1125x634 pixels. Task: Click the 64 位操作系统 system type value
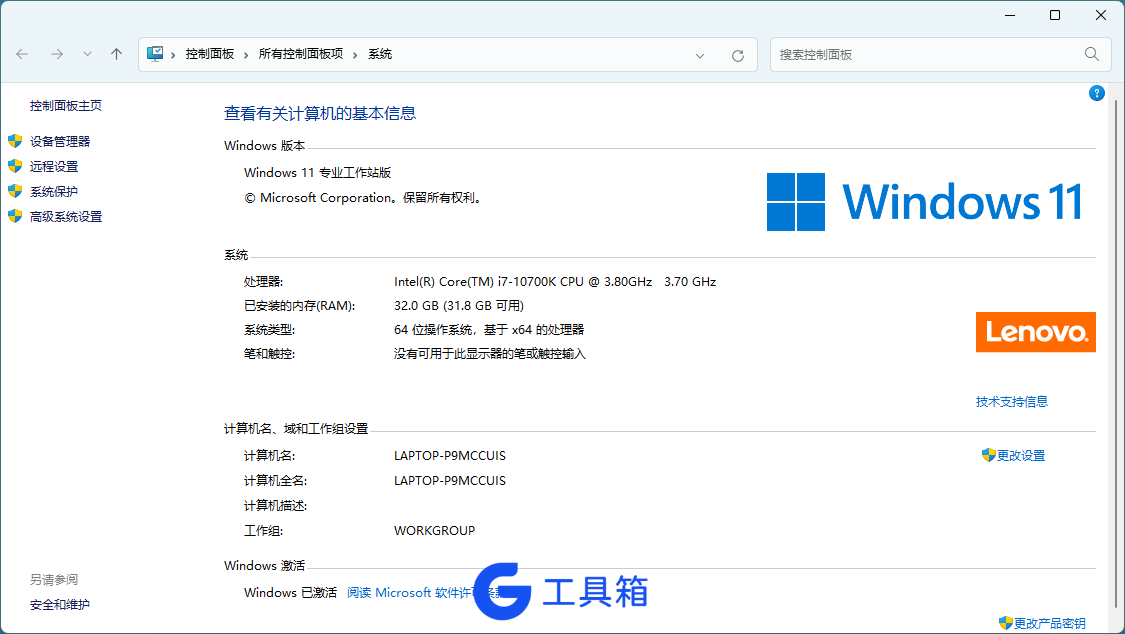point(489,330)
